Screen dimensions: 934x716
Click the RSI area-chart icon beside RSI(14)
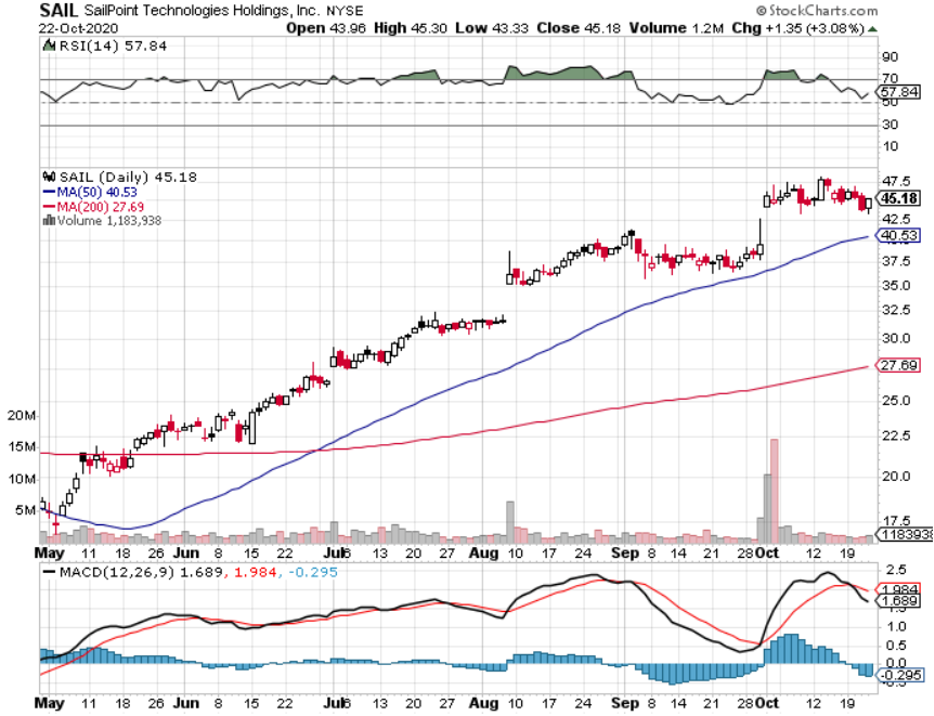(48, 45)
